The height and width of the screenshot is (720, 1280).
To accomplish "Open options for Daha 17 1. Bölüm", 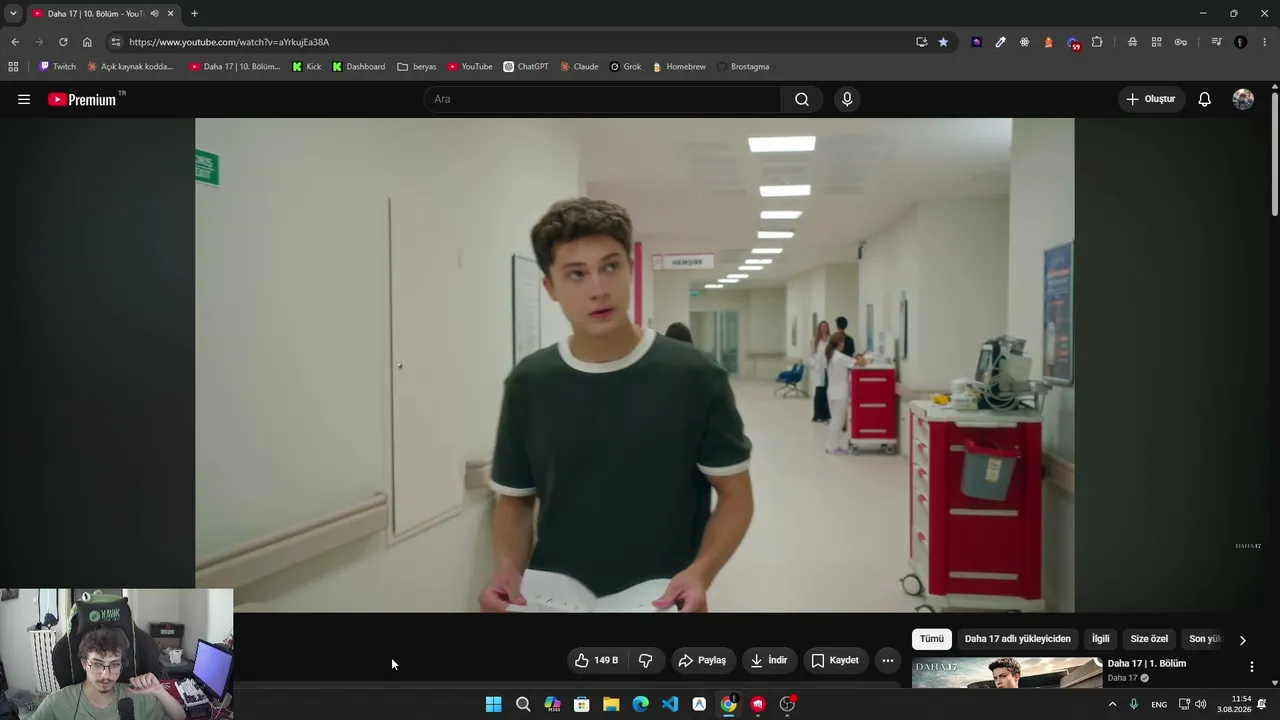I will 1251,666.
